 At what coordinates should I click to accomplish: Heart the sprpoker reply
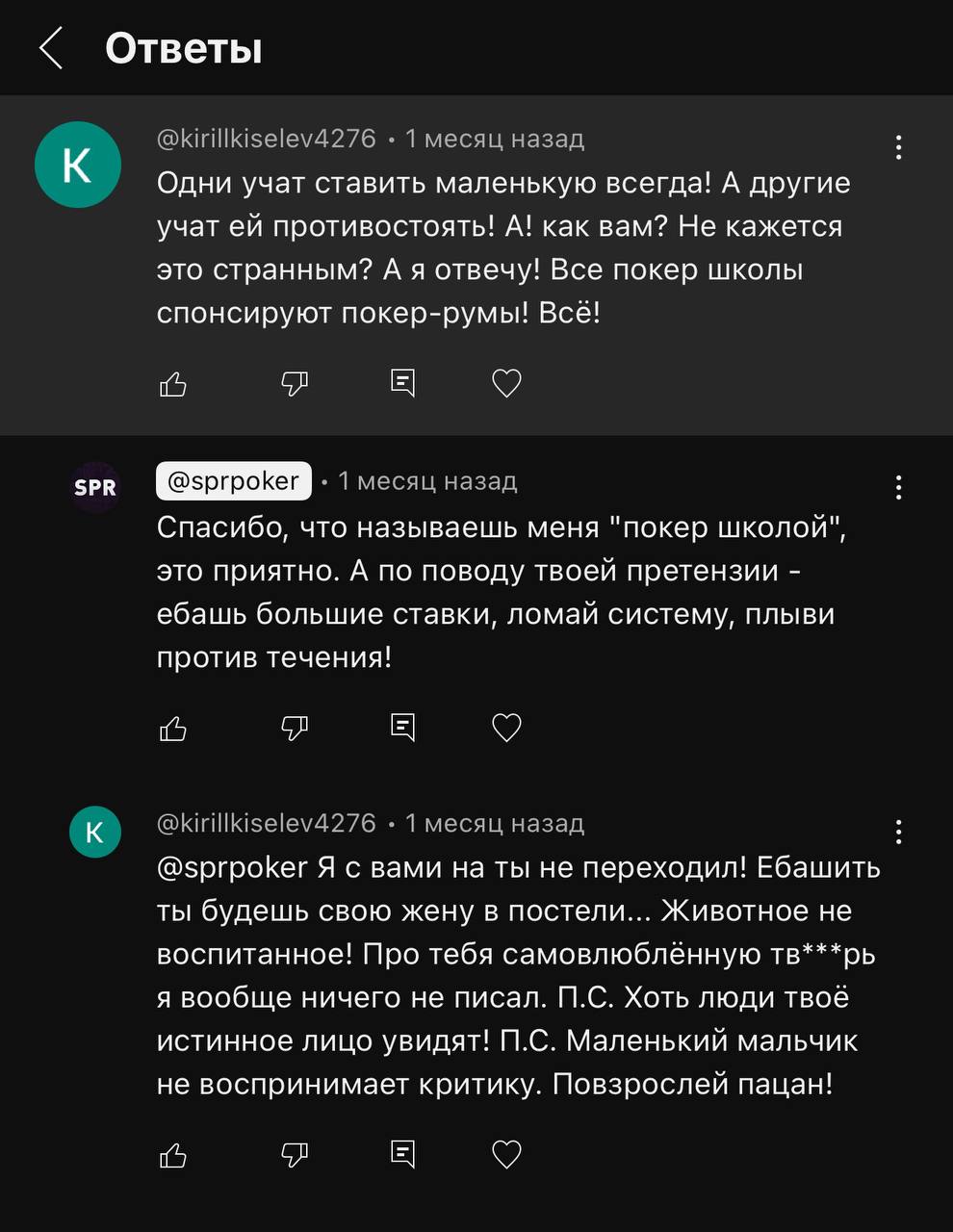tap(506, 728)
